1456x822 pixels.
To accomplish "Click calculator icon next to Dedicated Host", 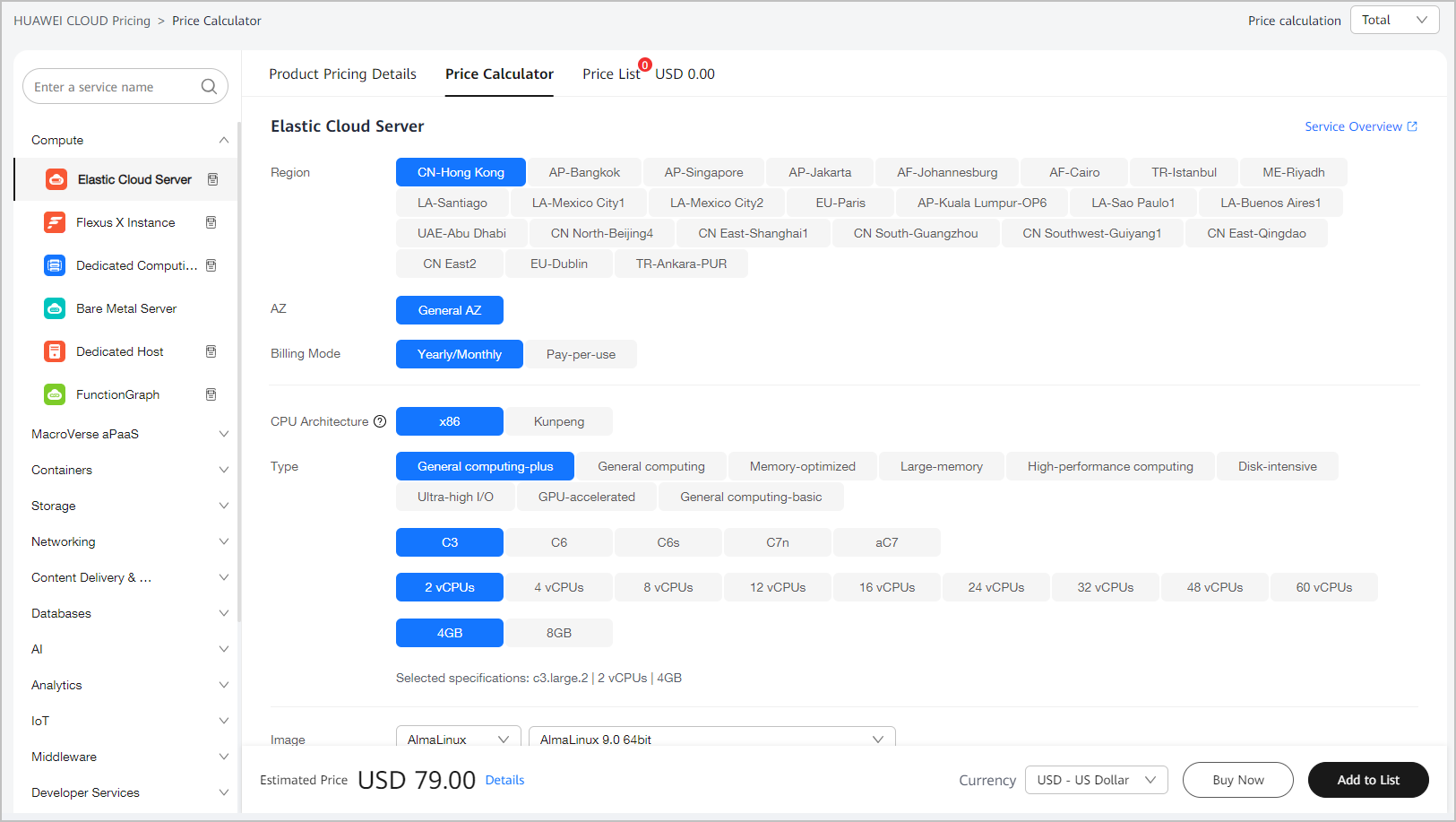I will [x=211, y=351].
